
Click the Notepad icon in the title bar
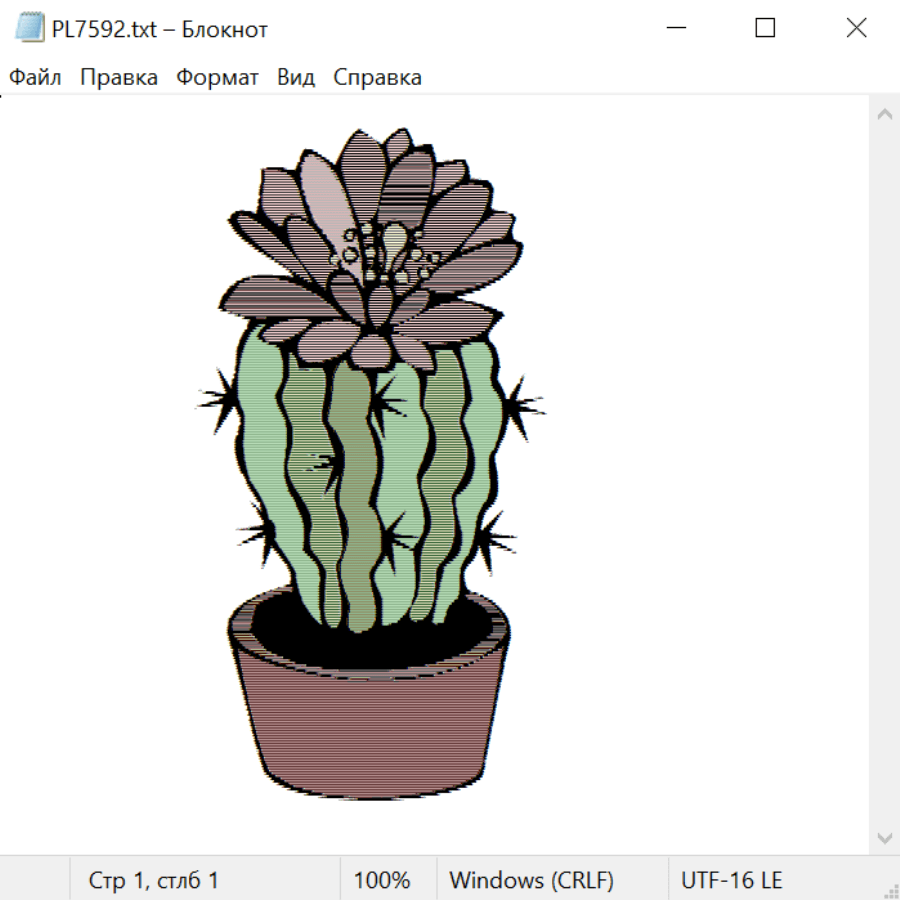tap(29, 29)
